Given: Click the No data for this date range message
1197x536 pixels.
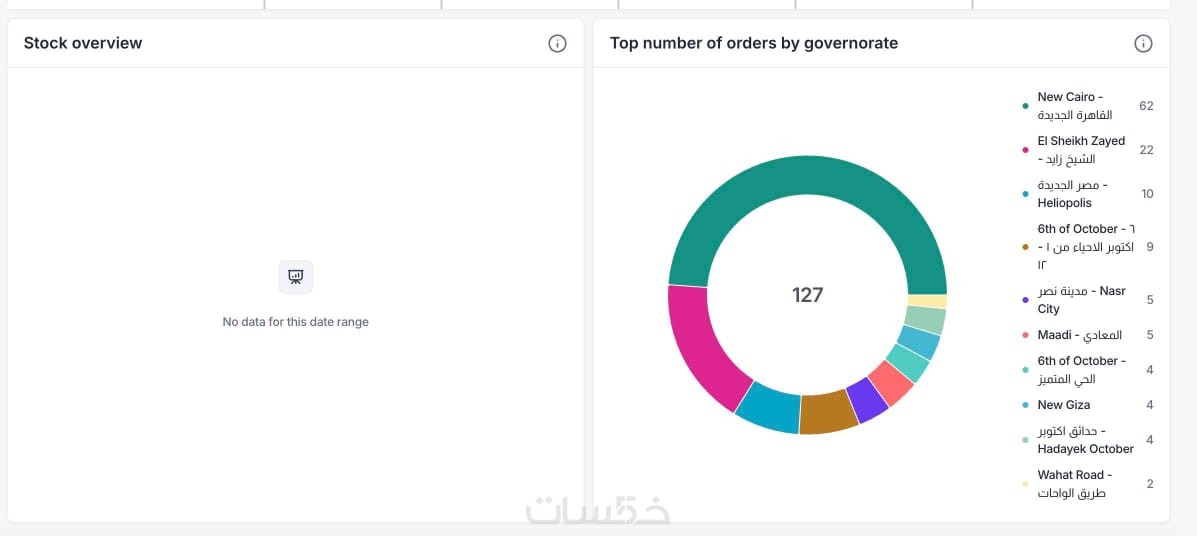Looking at the screenshot, I should pyautogui.click(x=296, y=322).
